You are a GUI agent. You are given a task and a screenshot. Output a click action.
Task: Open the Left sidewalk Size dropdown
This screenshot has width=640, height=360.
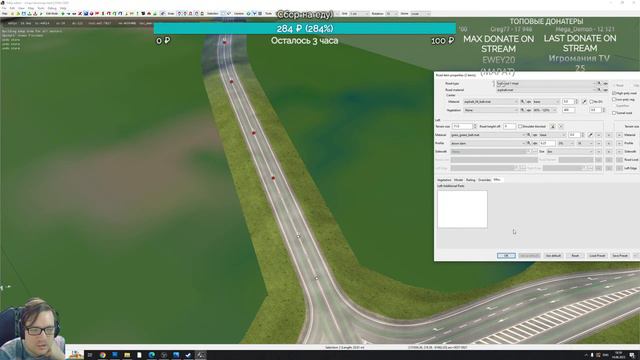click(569, 151)
